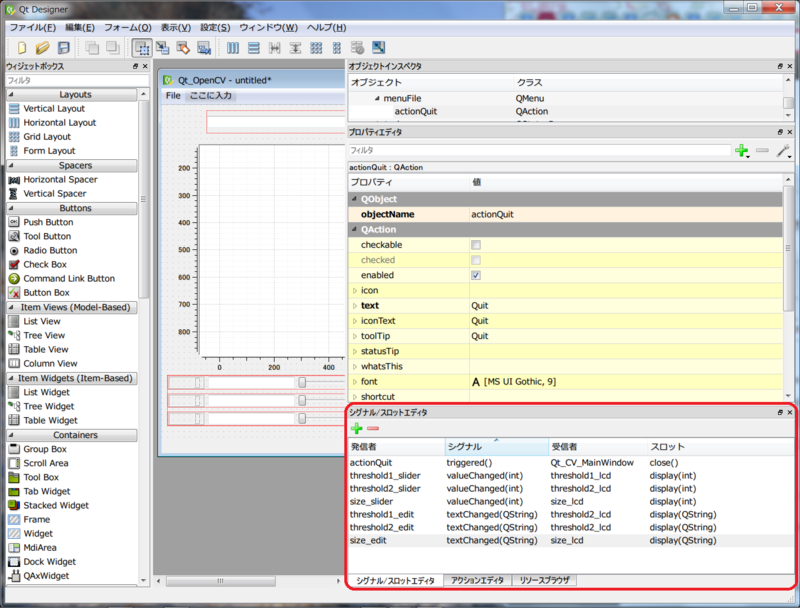Select actionQuit in object inspector
The height and width of the screenshot is (608, 800).
tap(415, 112)
